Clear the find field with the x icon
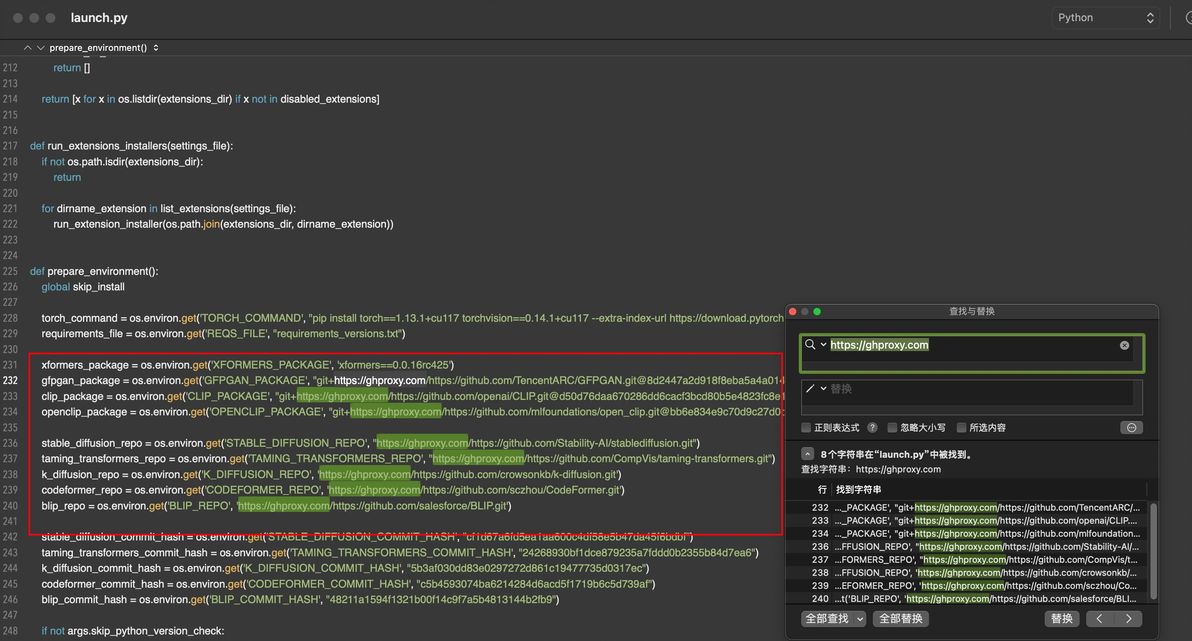The width and height of the screenshot is (1192, 641). 1124,345
